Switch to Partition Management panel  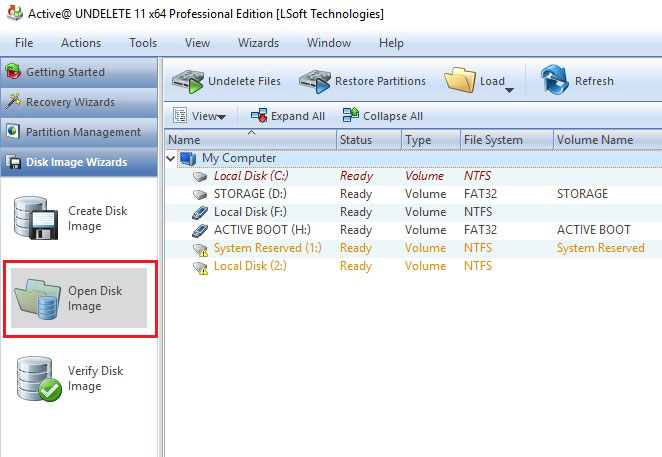[79, 132]
